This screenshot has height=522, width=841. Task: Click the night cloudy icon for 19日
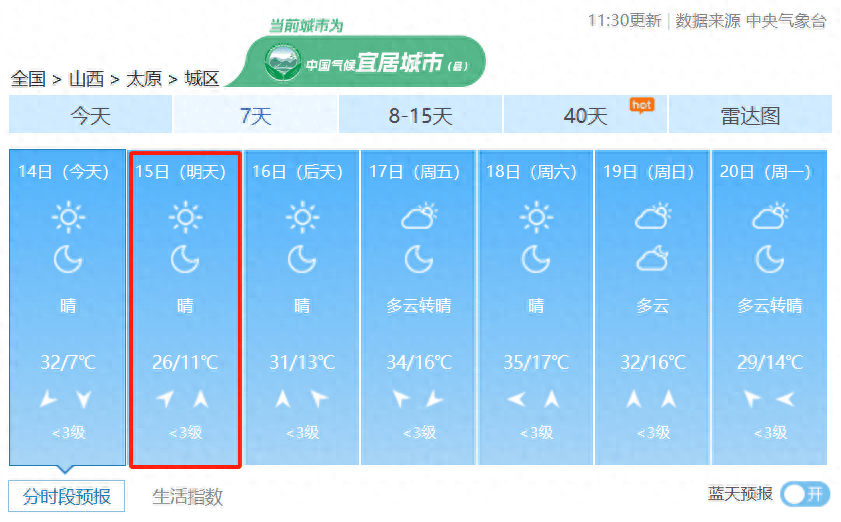653,259
